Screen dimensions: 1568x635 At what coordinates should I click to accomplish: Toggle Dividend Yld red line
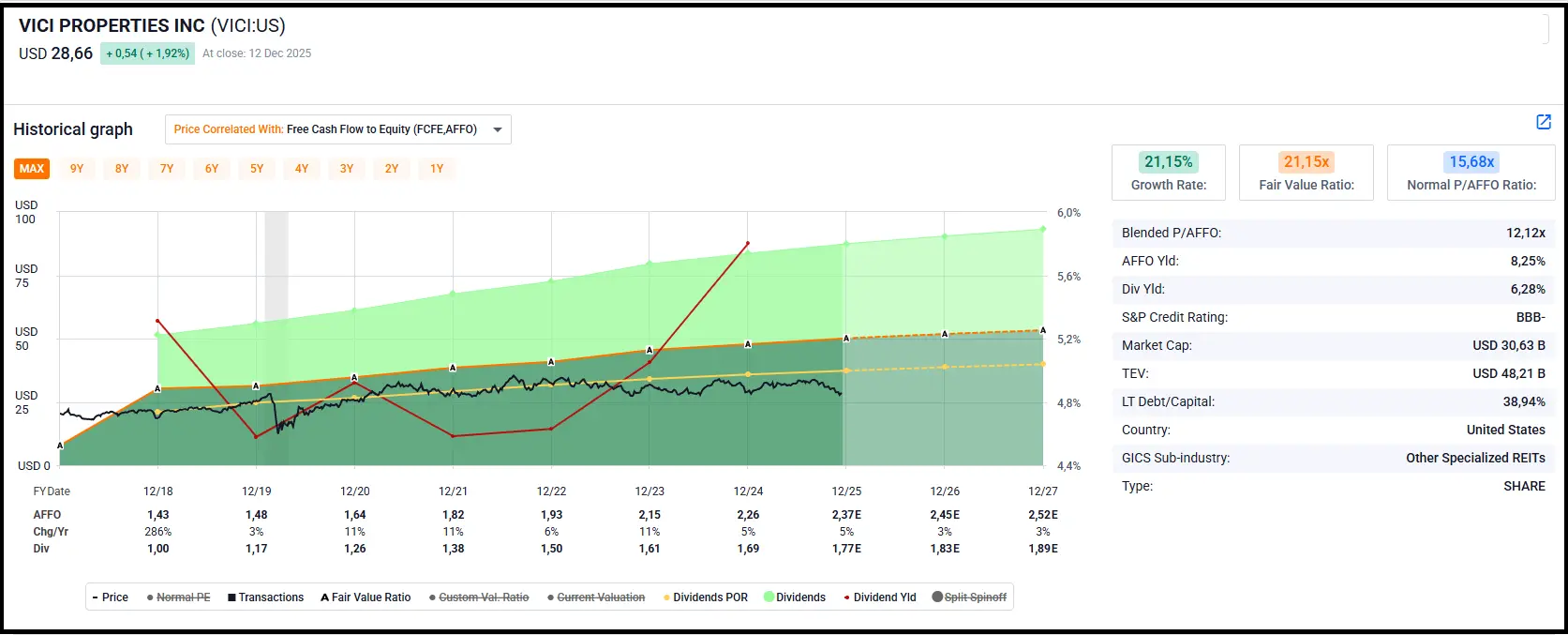pos(880,597)
